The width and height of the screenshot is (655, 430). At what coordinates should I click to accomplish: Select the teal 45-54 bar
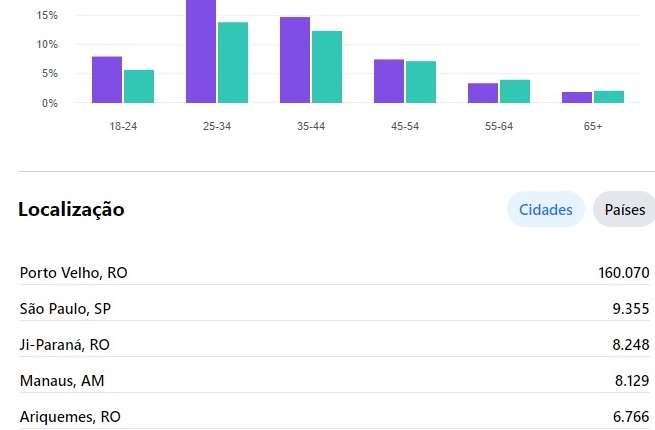421,82
